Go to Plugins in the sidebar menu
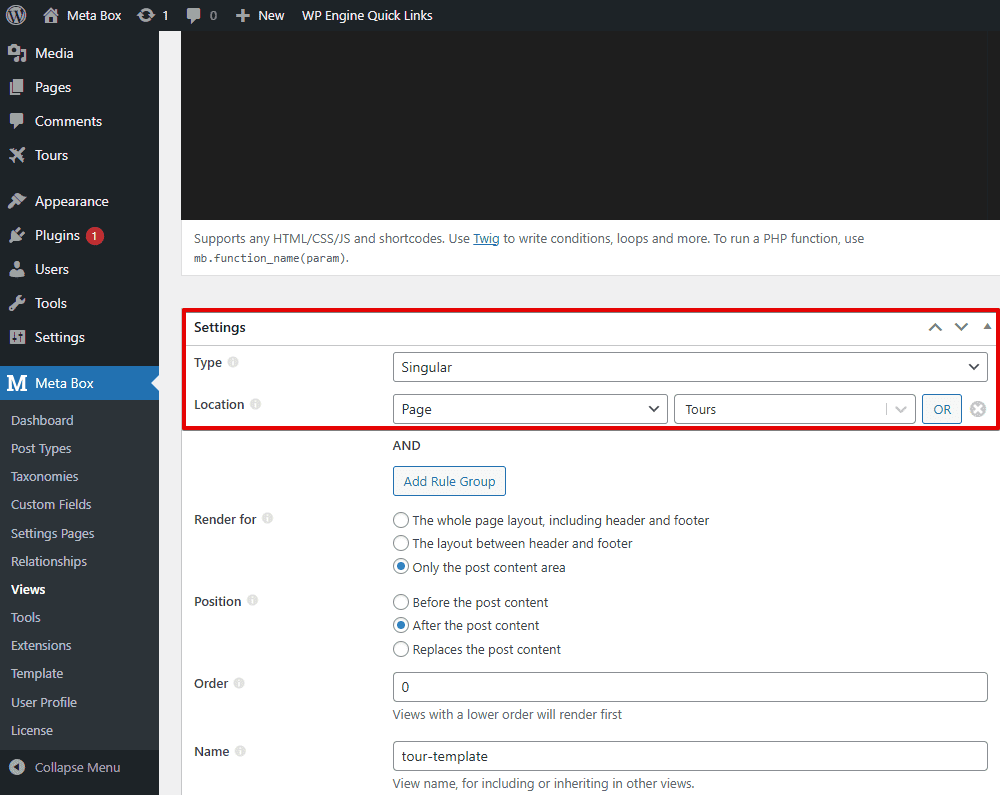 (57, 235)
